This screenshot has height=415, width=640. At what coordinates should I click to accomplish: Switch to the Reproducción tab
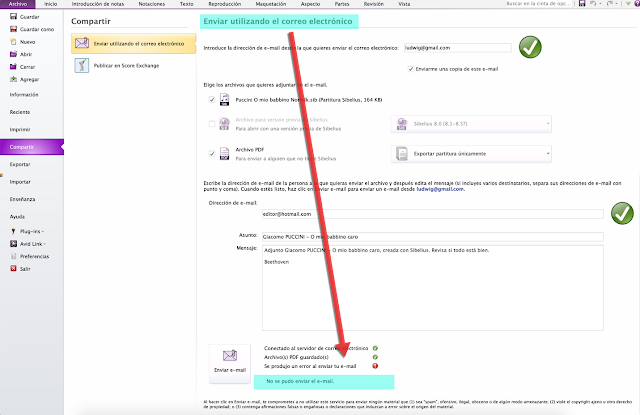point(224,4)
